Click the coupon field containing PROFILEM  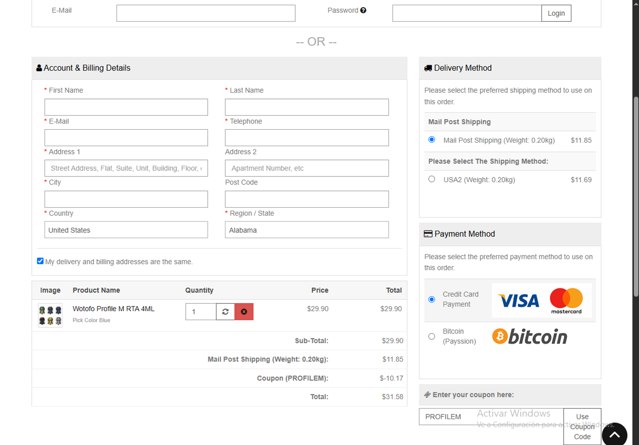pos(491,417)
